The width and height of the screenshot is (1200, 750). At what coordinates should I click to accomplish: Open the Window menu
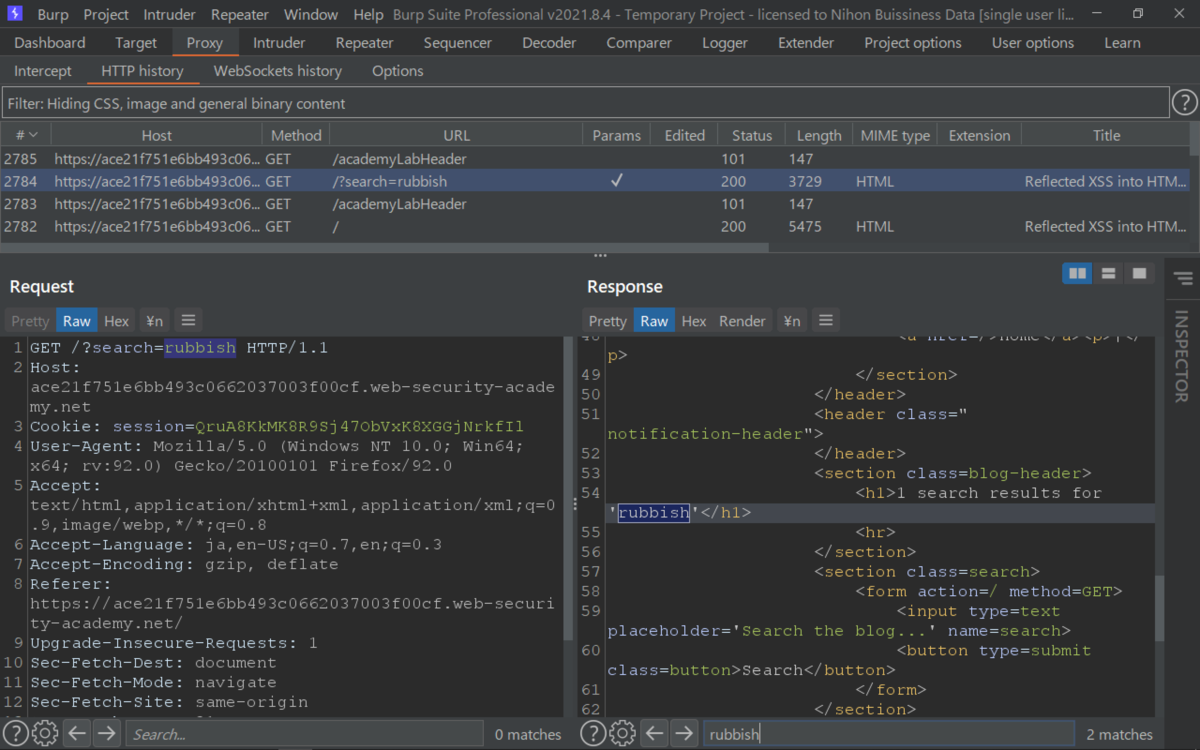point(311,15)
